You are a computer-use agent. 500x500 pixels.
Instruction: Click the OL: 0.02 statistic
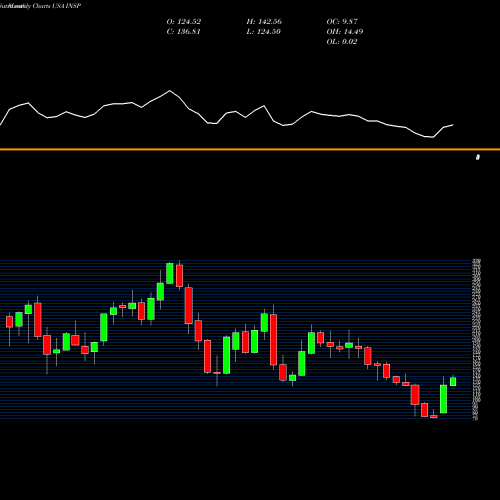342,42
